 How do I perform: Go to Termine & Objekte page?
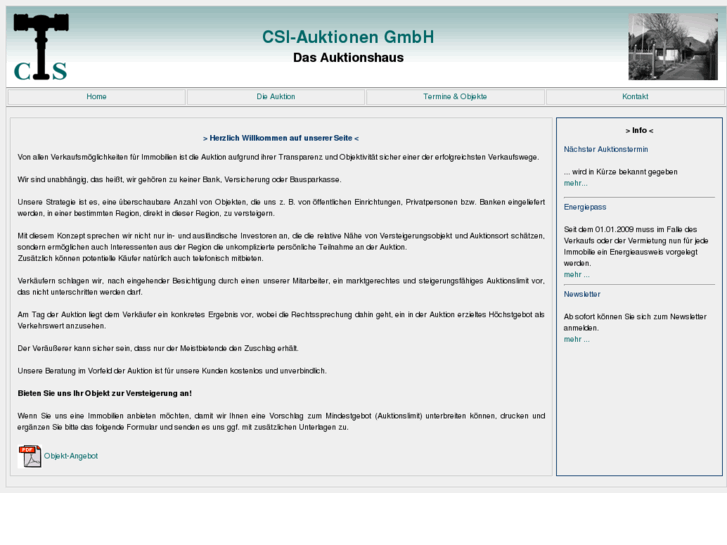(x=455, y=96)
